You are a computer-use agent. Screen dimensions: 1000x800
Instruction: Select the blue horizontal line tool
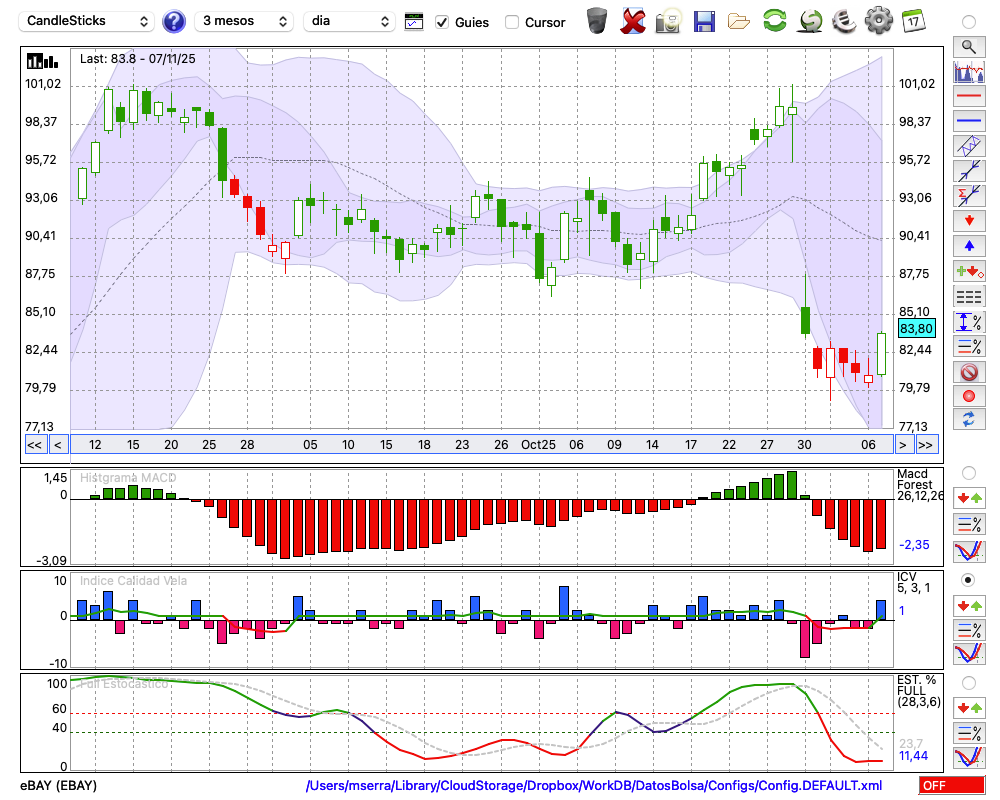click(969, 121)
